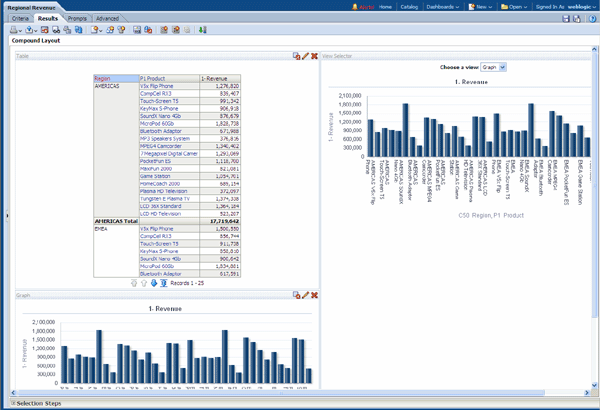Click the 1-Revenue column header
The width and height of the screenshot is (600, 410).
(x=220, y=78)
